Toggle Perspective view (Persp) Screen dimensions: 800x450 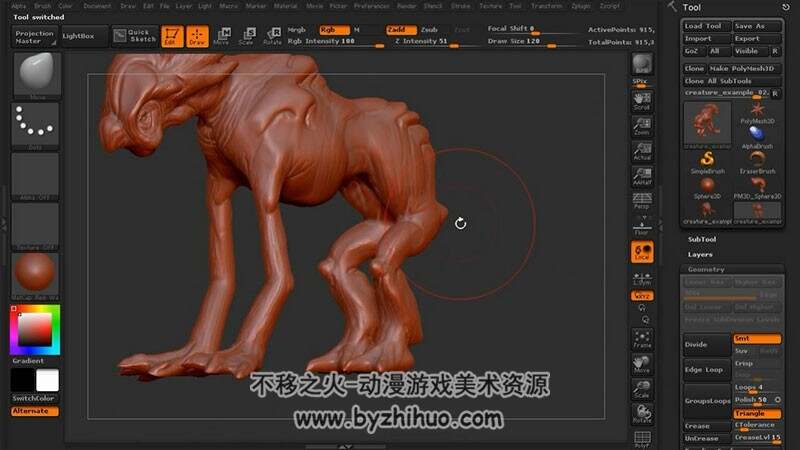(642, 201)
